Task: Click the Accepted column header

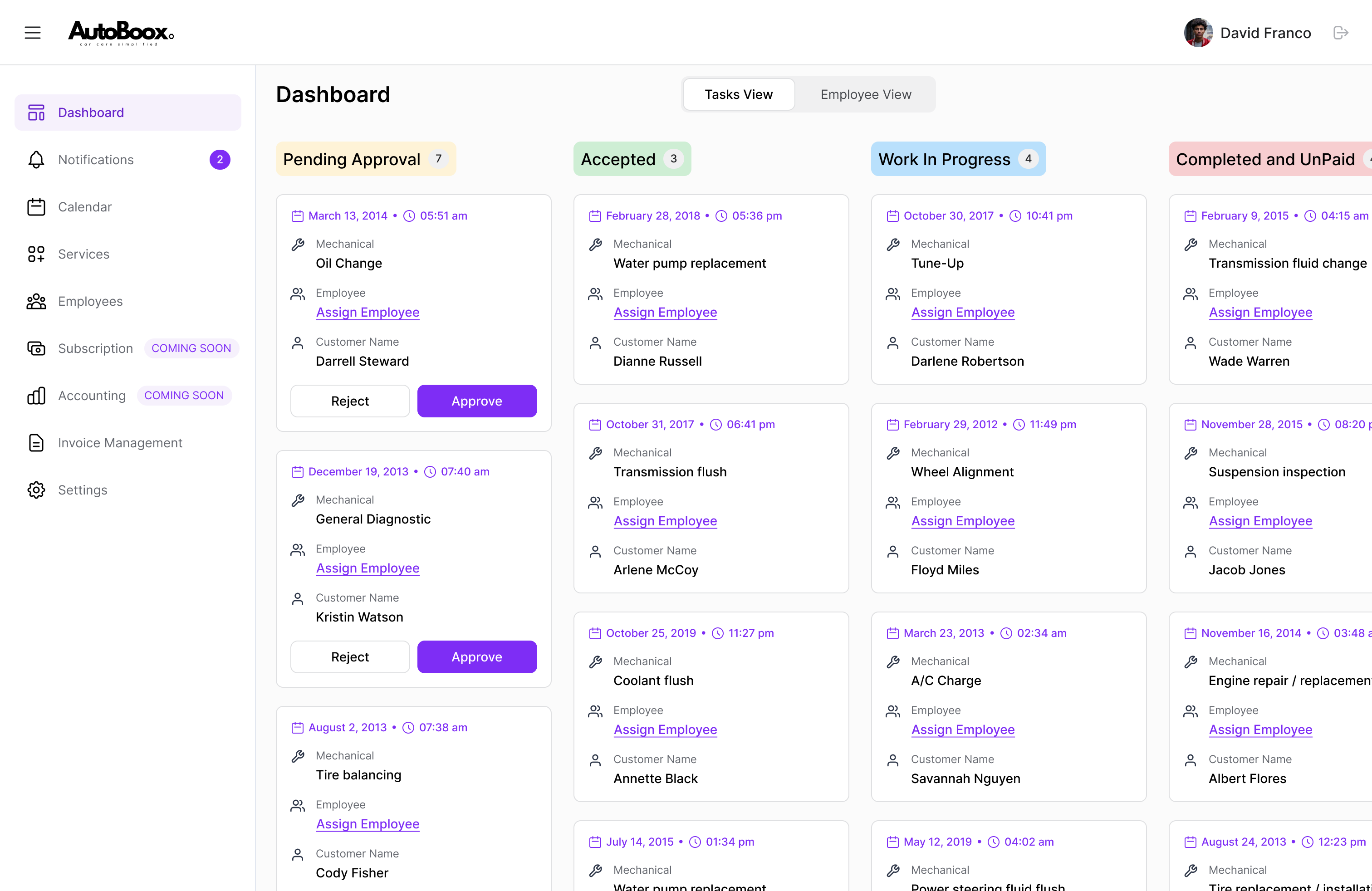Action: pyautogui.click(x=632, y=159)
